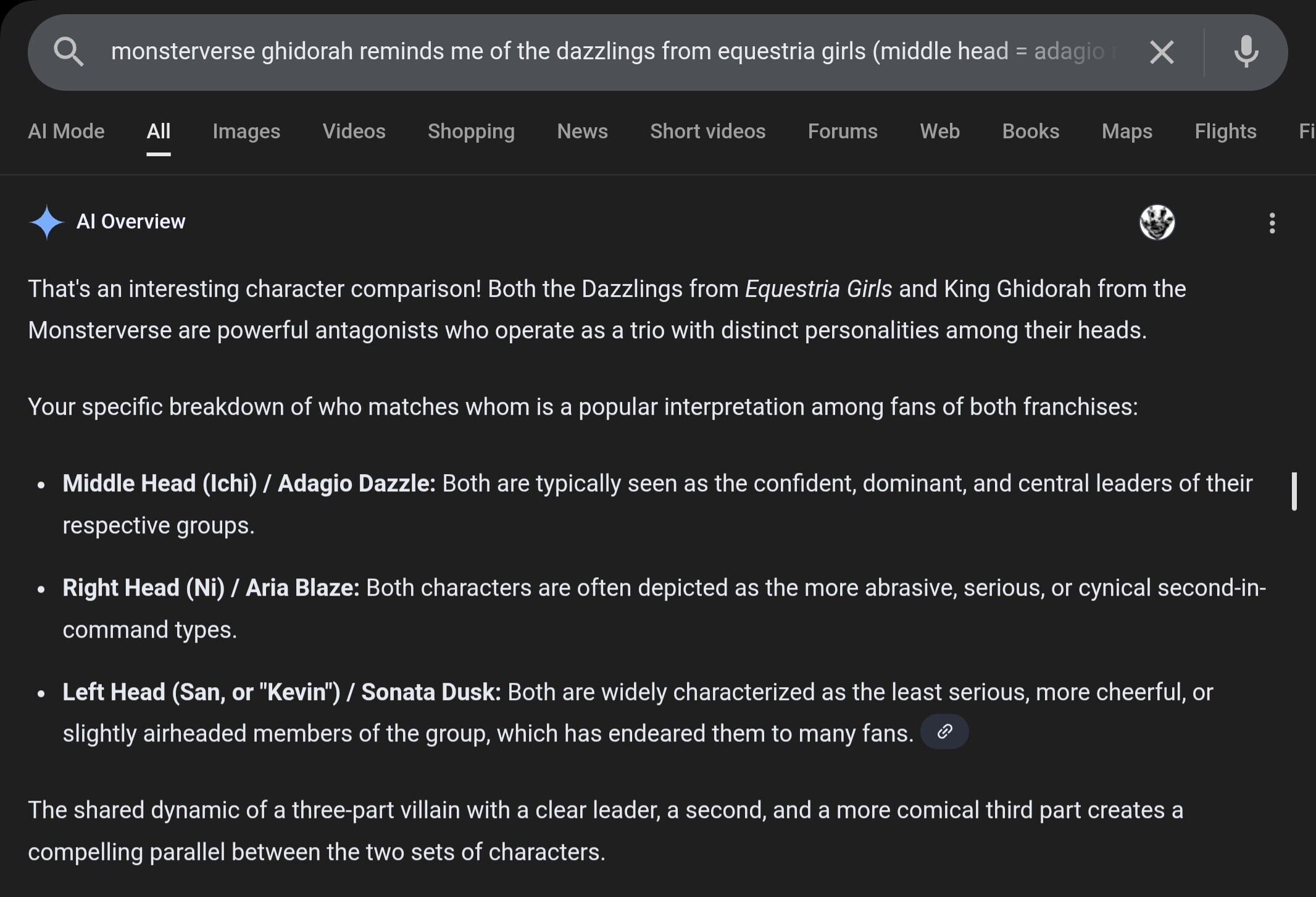The image size is (1316, 897).
Task: Open the Flights tab
Action: point(1225,131)
